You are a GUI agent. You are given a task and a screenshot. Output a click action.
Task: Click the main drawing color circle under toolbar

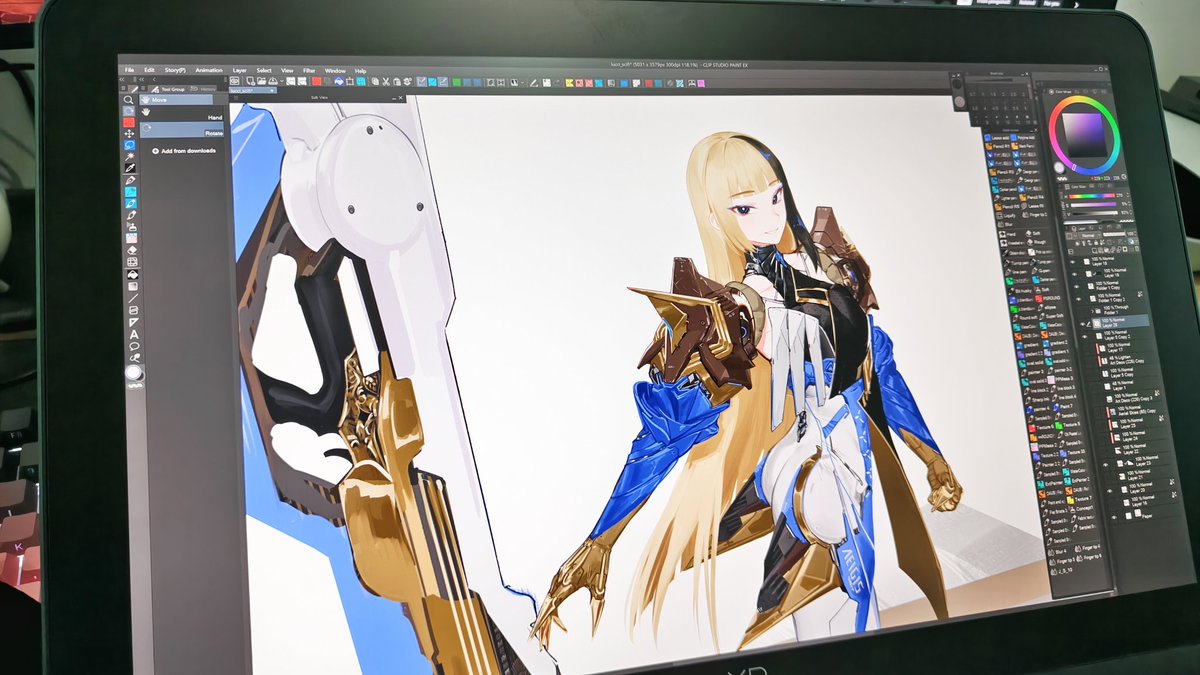pyautogui.click(x=132, y=371)
